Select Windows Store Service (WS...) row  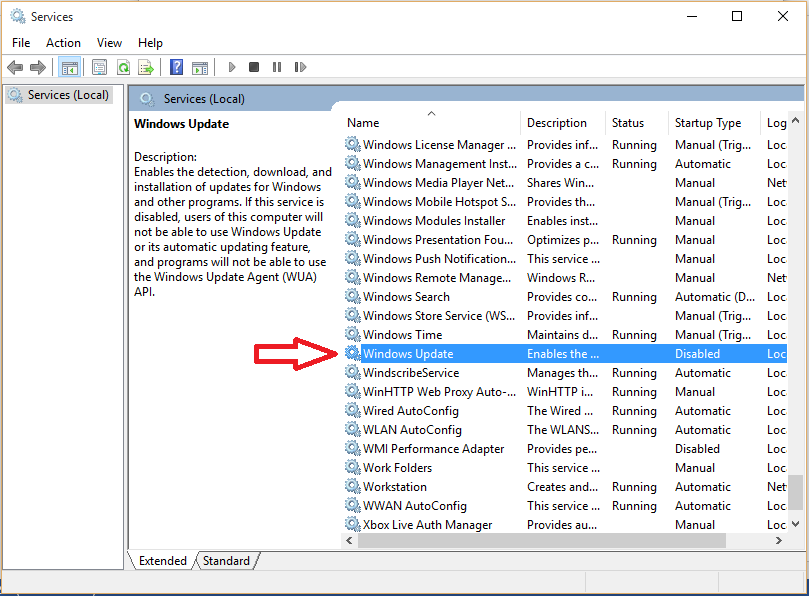pos(564,316)
